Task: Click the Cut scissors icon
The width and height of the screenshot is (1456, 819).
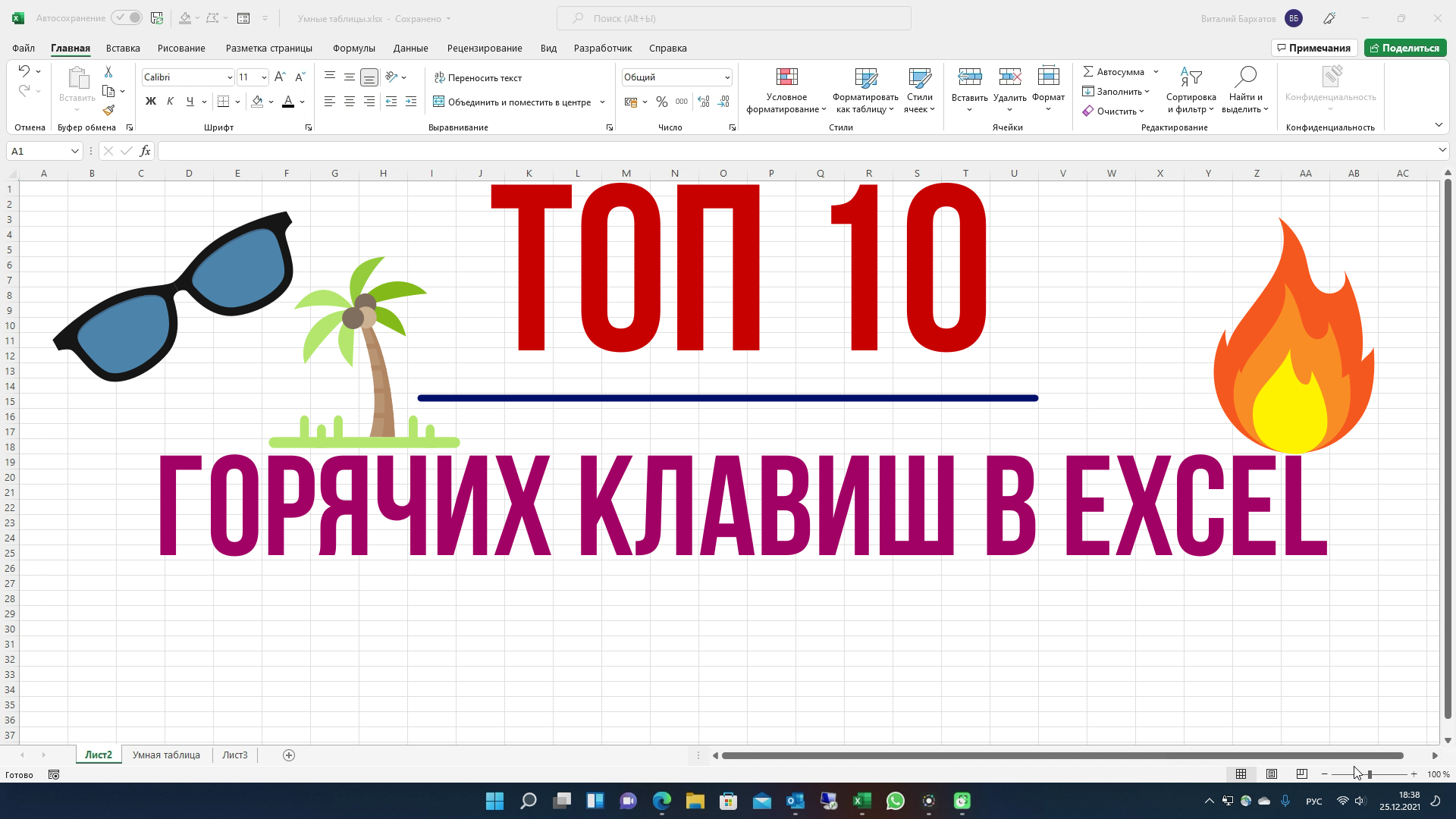Action: (108, 71)
